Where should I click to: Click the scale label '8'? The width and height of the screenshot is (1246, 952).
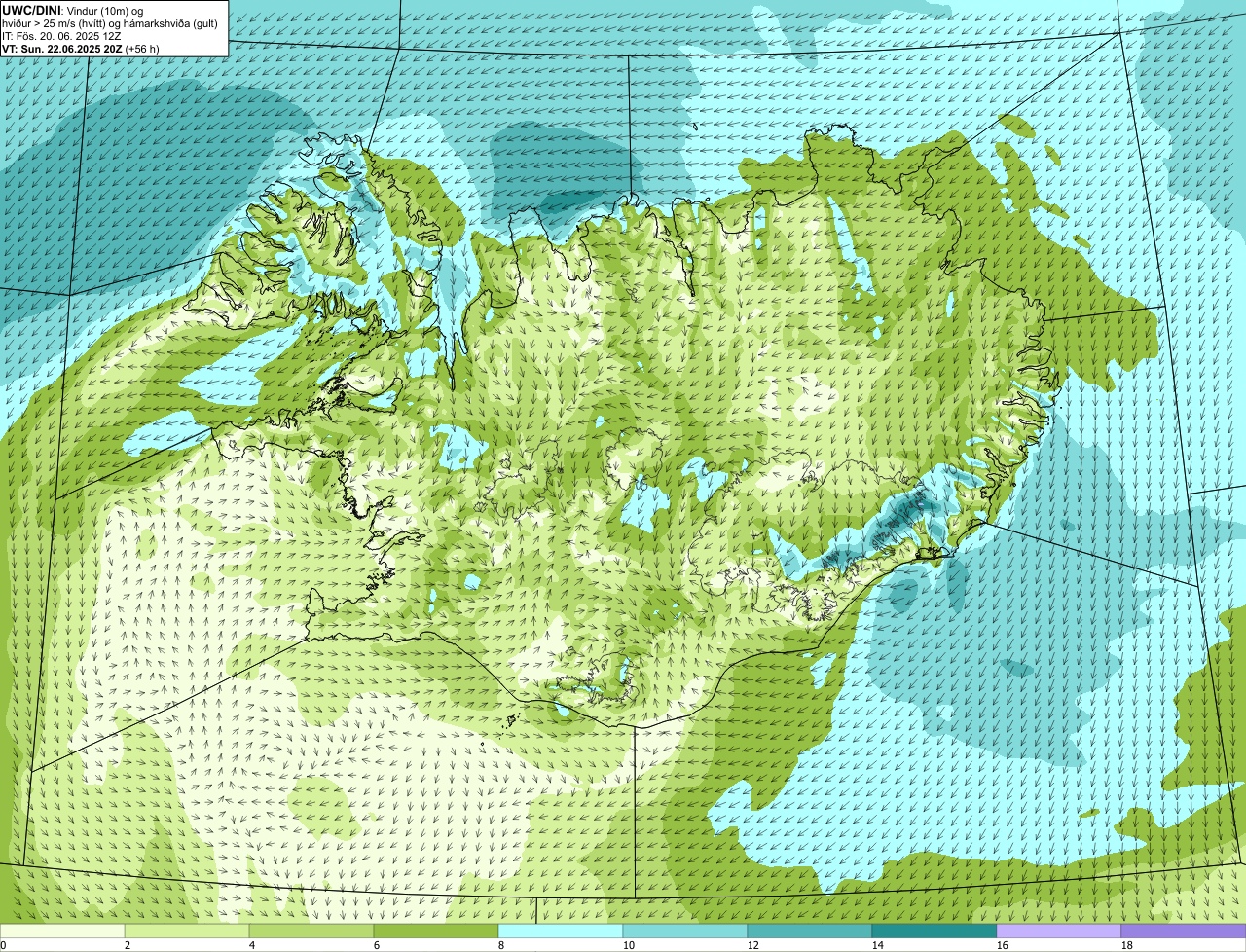click(x=501, y=945)
